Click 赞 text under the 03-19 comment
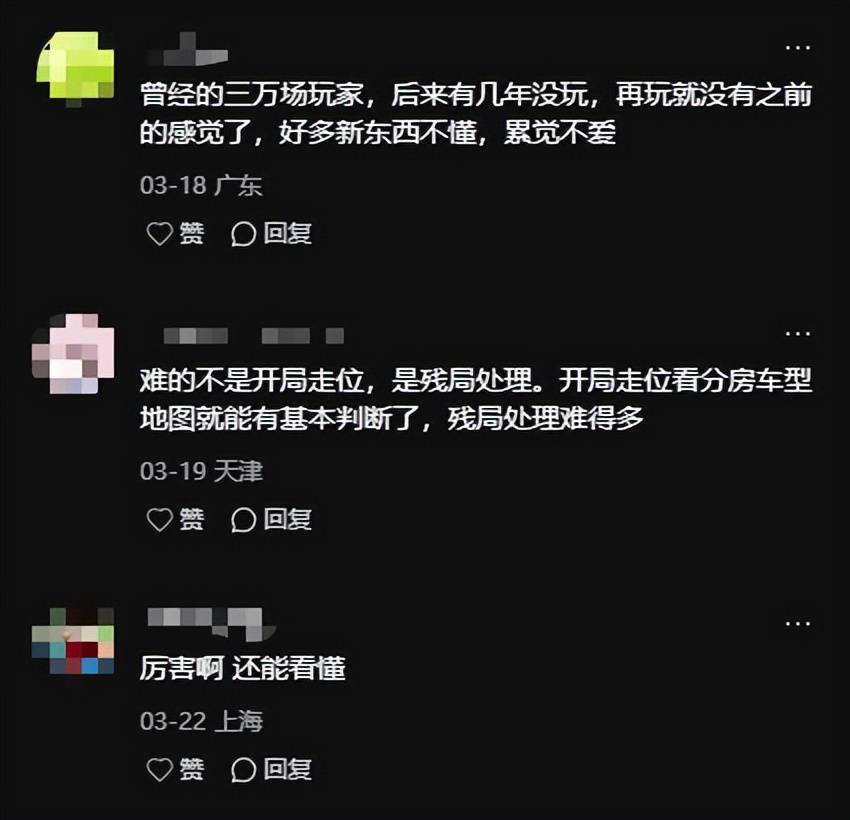The height and width of the screenshot is (820, 850). point(192,519)
